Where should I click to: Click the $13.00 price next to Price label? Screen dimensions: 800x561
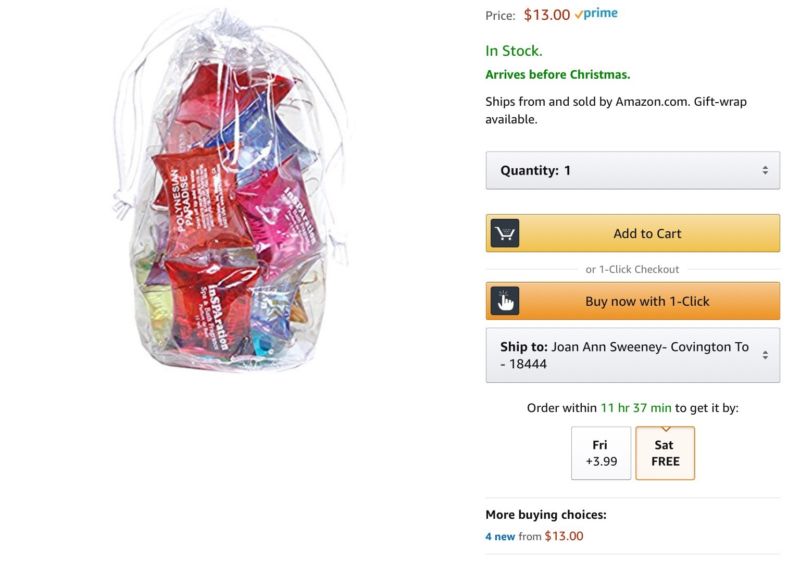[x=547, y=15]
